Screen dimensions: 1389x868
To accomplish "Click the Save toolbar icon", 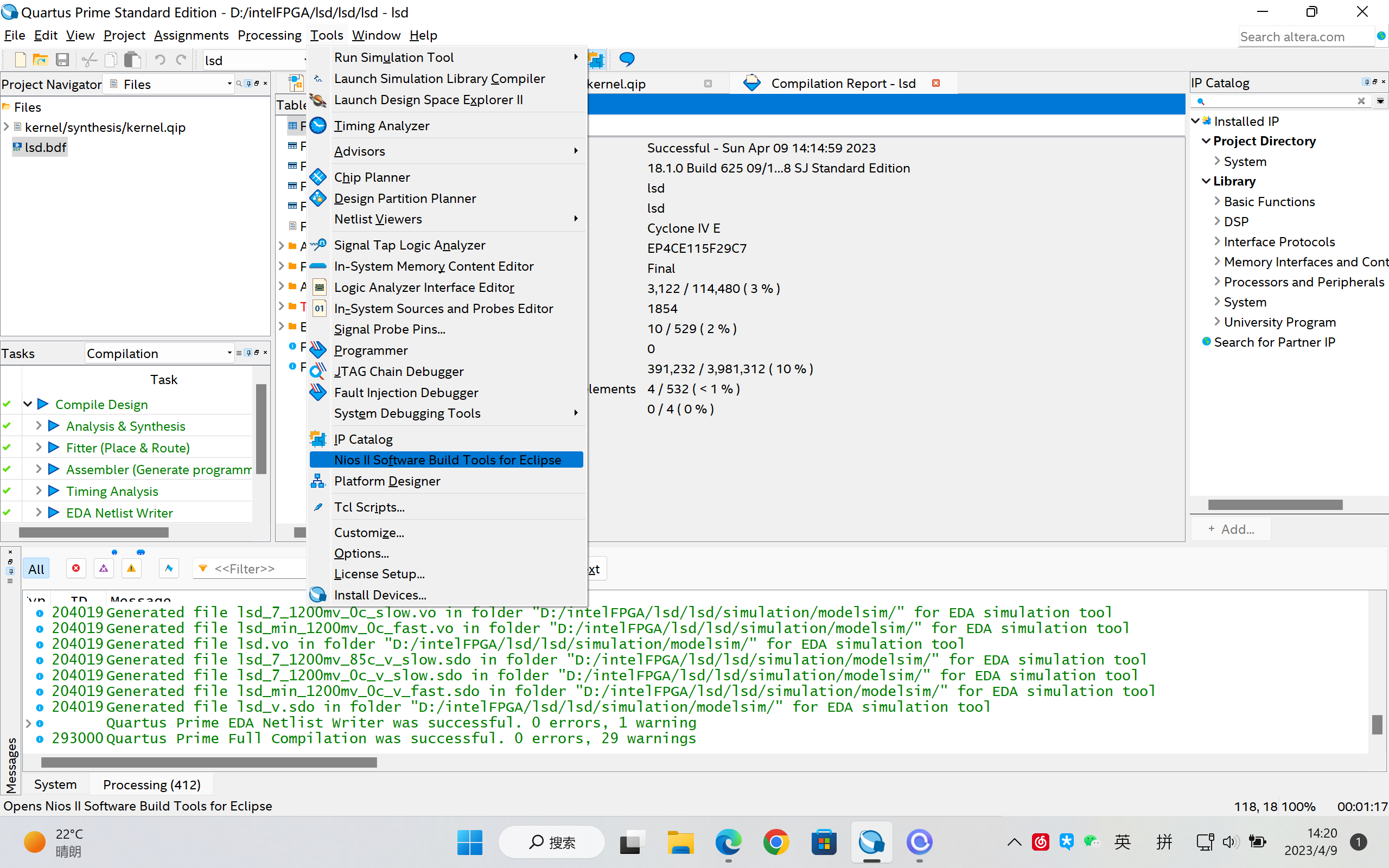I will coord(62,60).
